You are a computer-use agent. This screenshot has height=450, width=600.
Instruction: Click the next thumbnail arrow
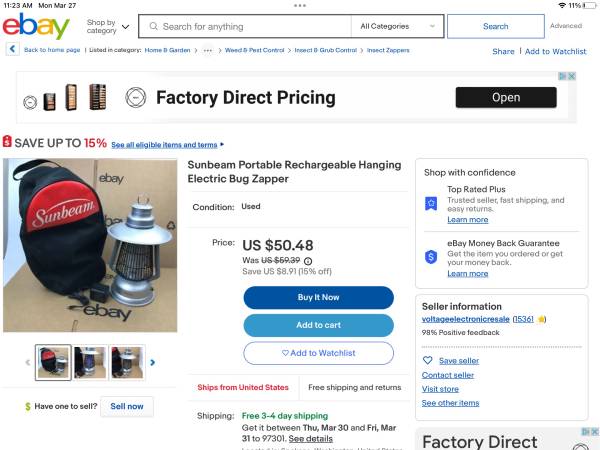(x=152, y=362)
